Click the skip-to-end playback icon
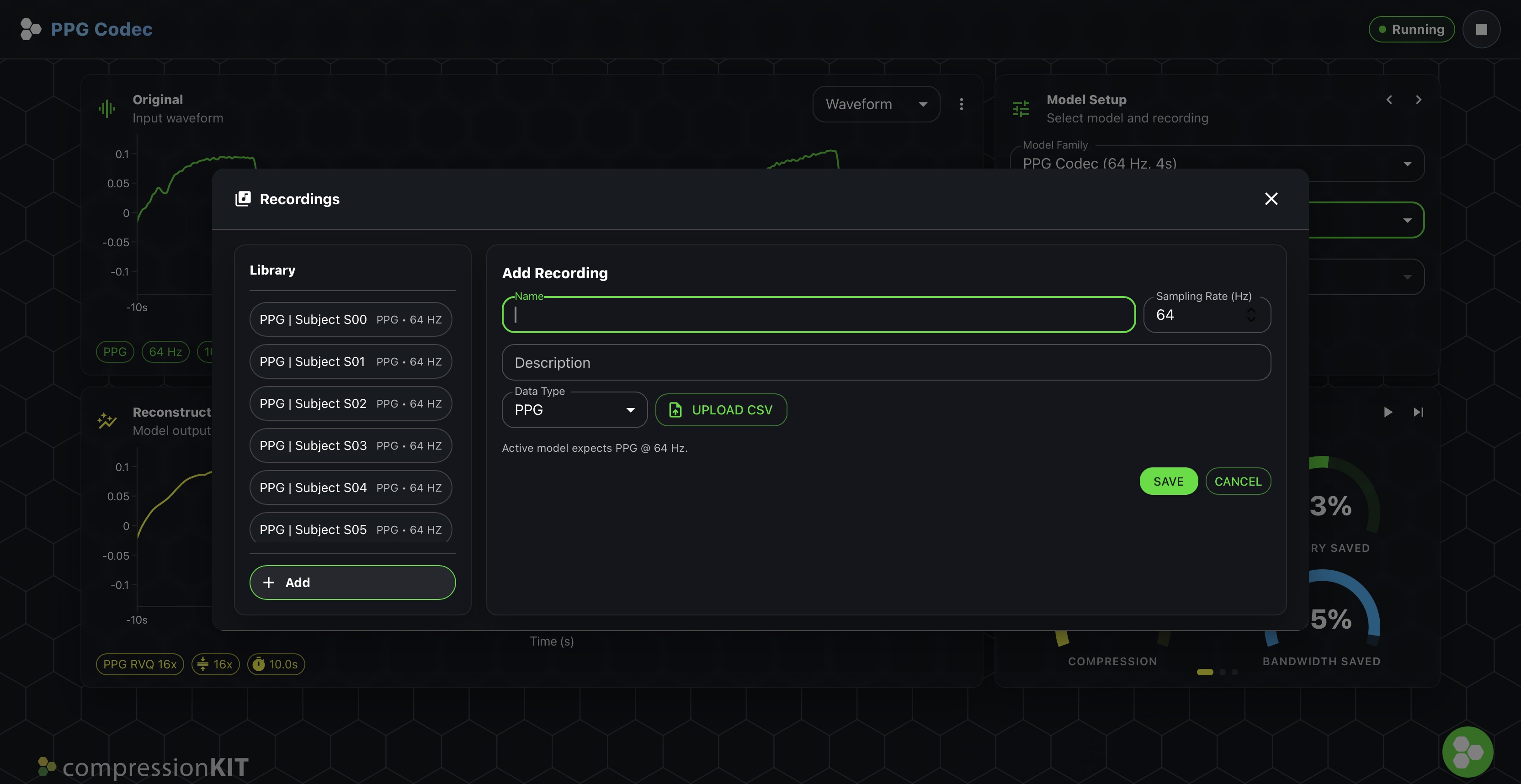 [x=1418, y=412]
